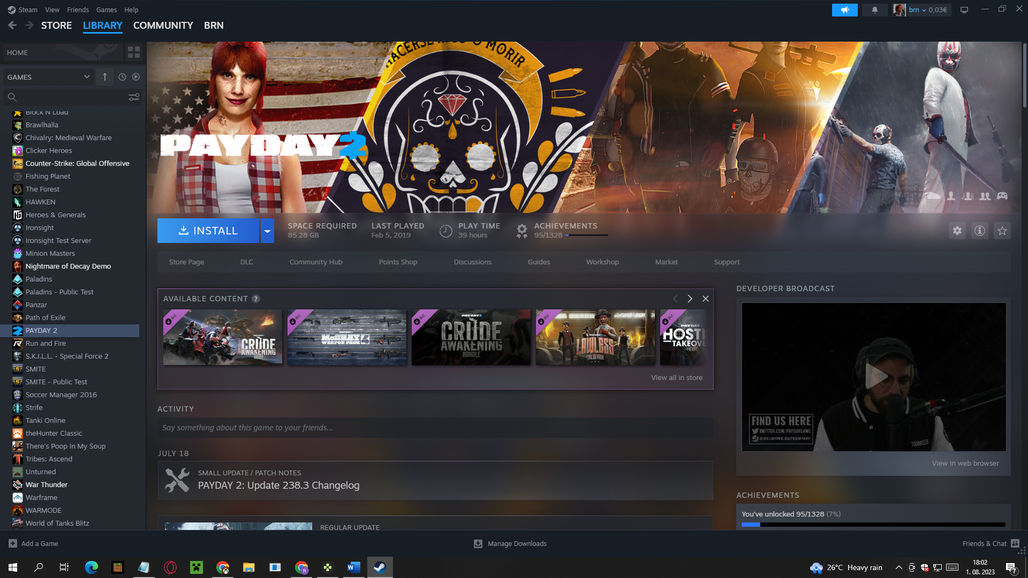Viewport: 1028px width, 578px height.
Task: Open the notifications bell
Action: coord(875,10)
